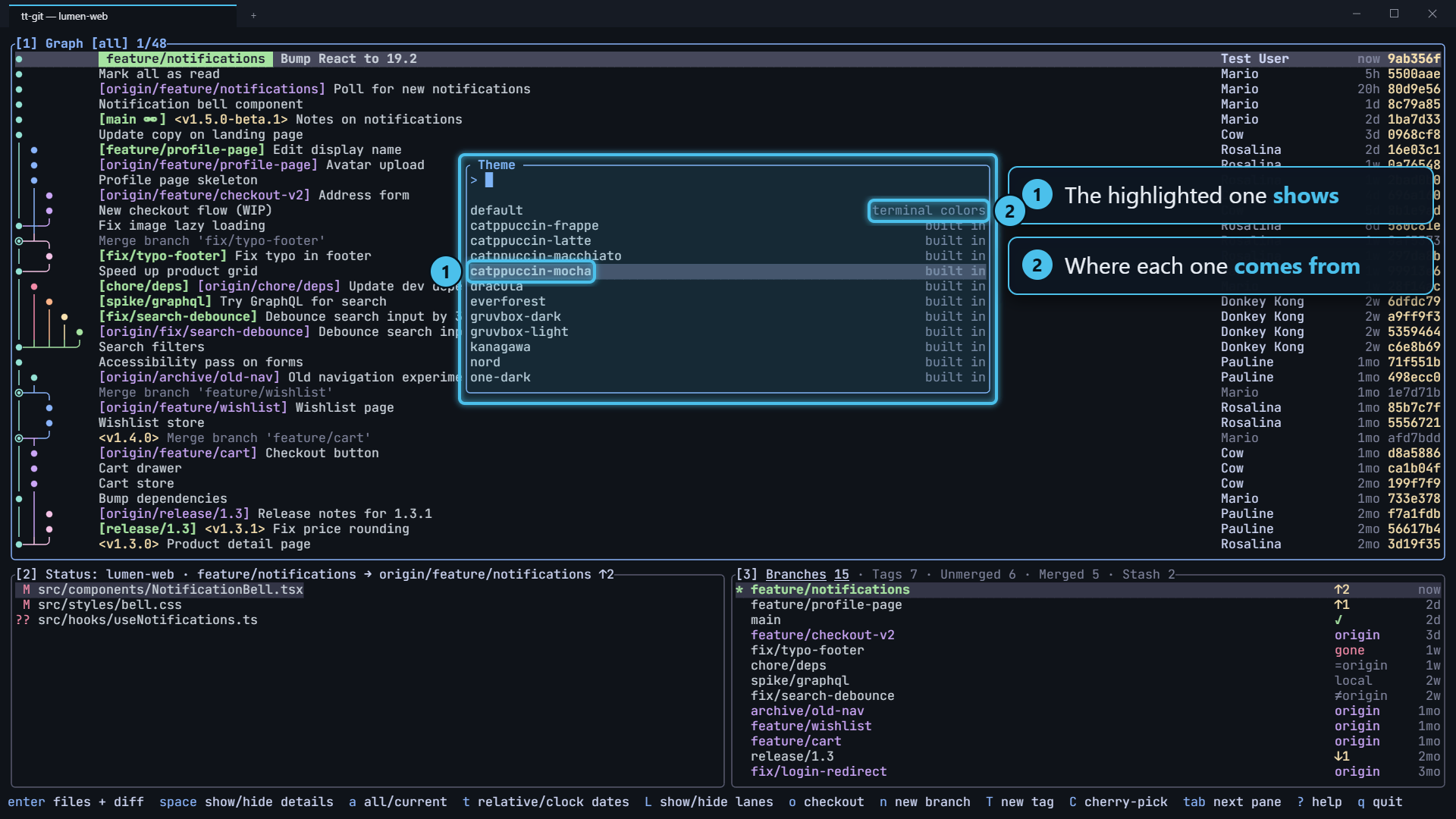Click the 'enter files + diff' hint
Screen dimensions: 1456x819
76,802
